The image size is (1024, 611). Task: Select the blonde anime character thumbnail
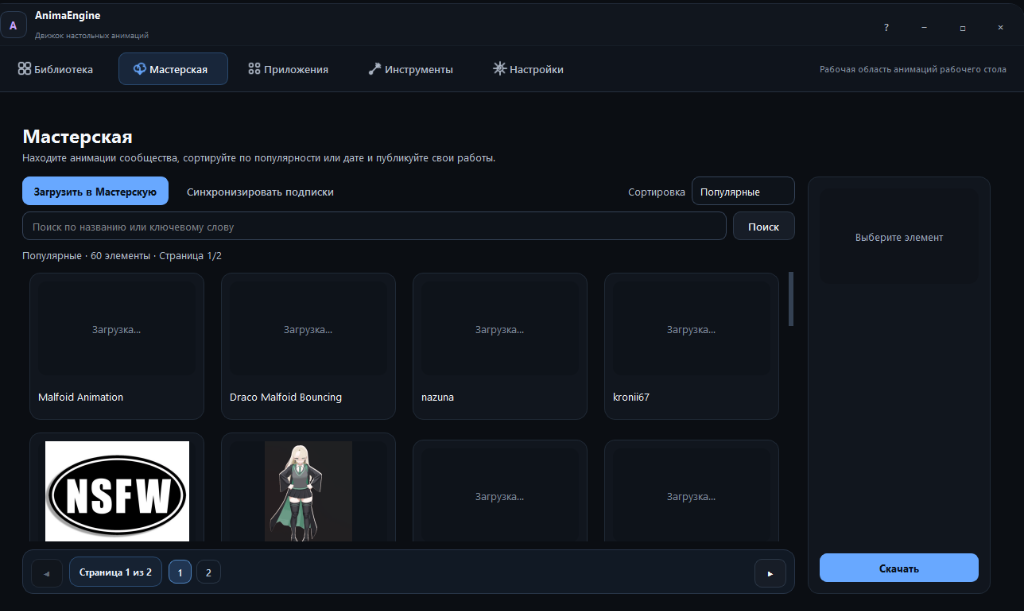(308, 491)
